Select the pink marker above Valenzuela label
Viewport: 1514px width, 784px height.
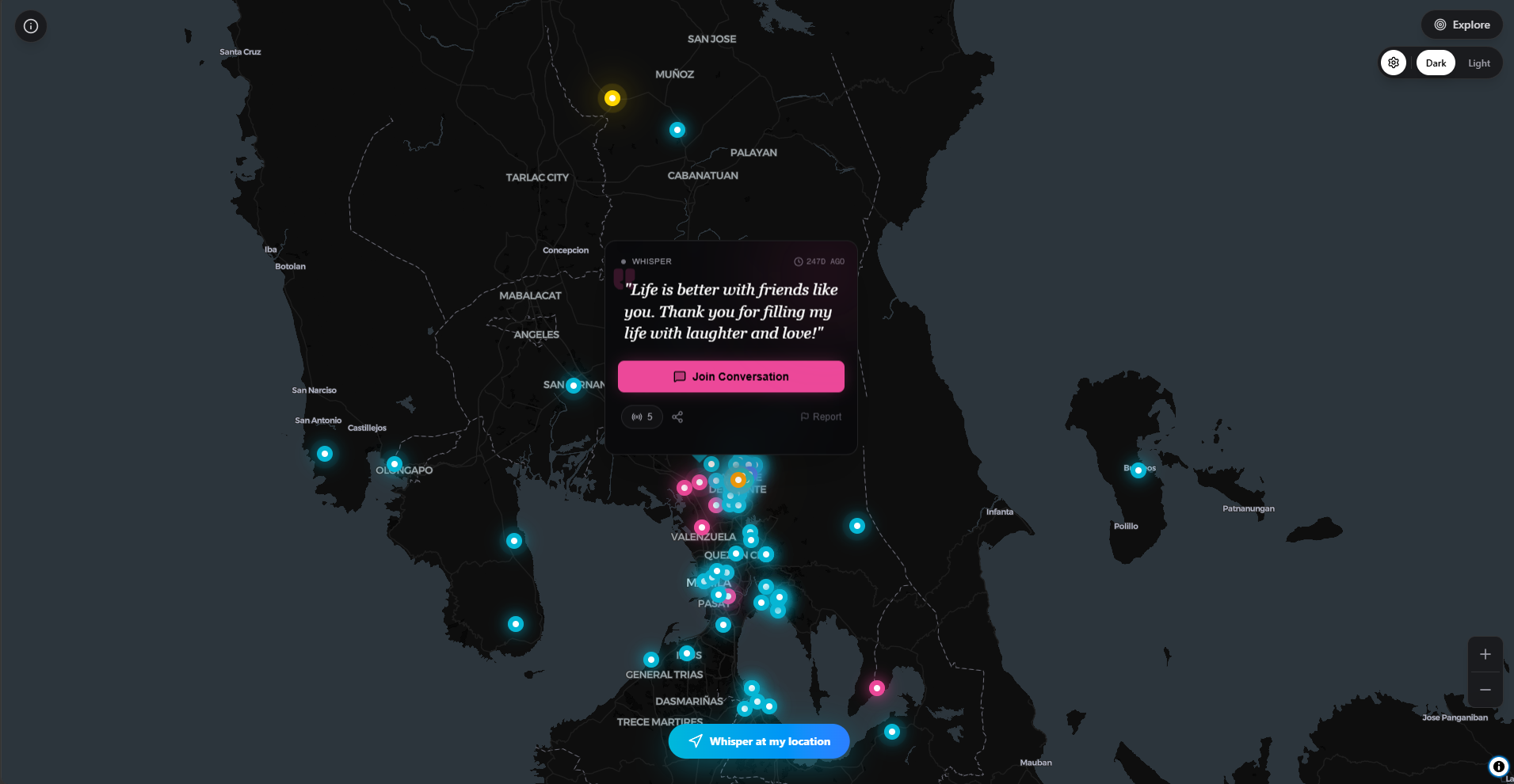tap(701, 527)
